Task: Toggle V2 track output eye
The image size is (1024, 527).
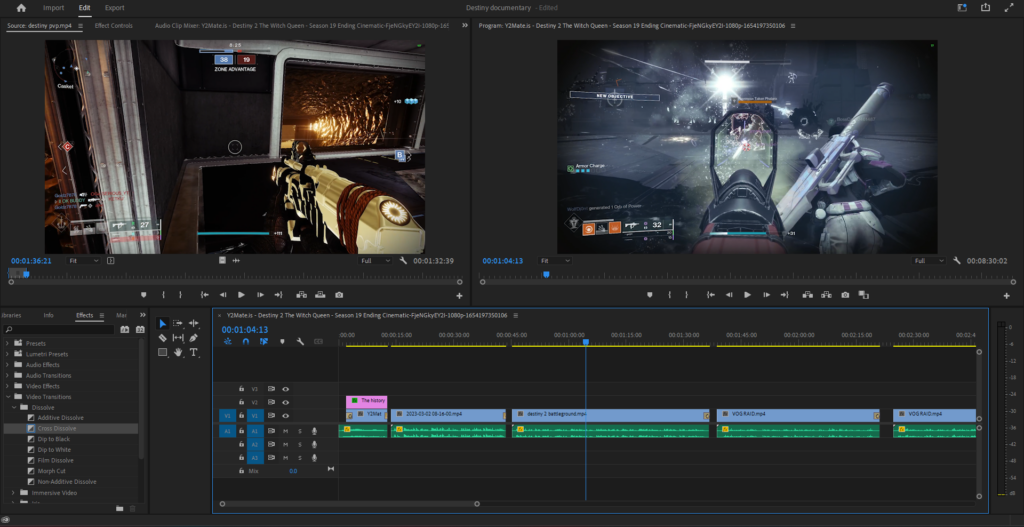Action: (x=285, y=402)
